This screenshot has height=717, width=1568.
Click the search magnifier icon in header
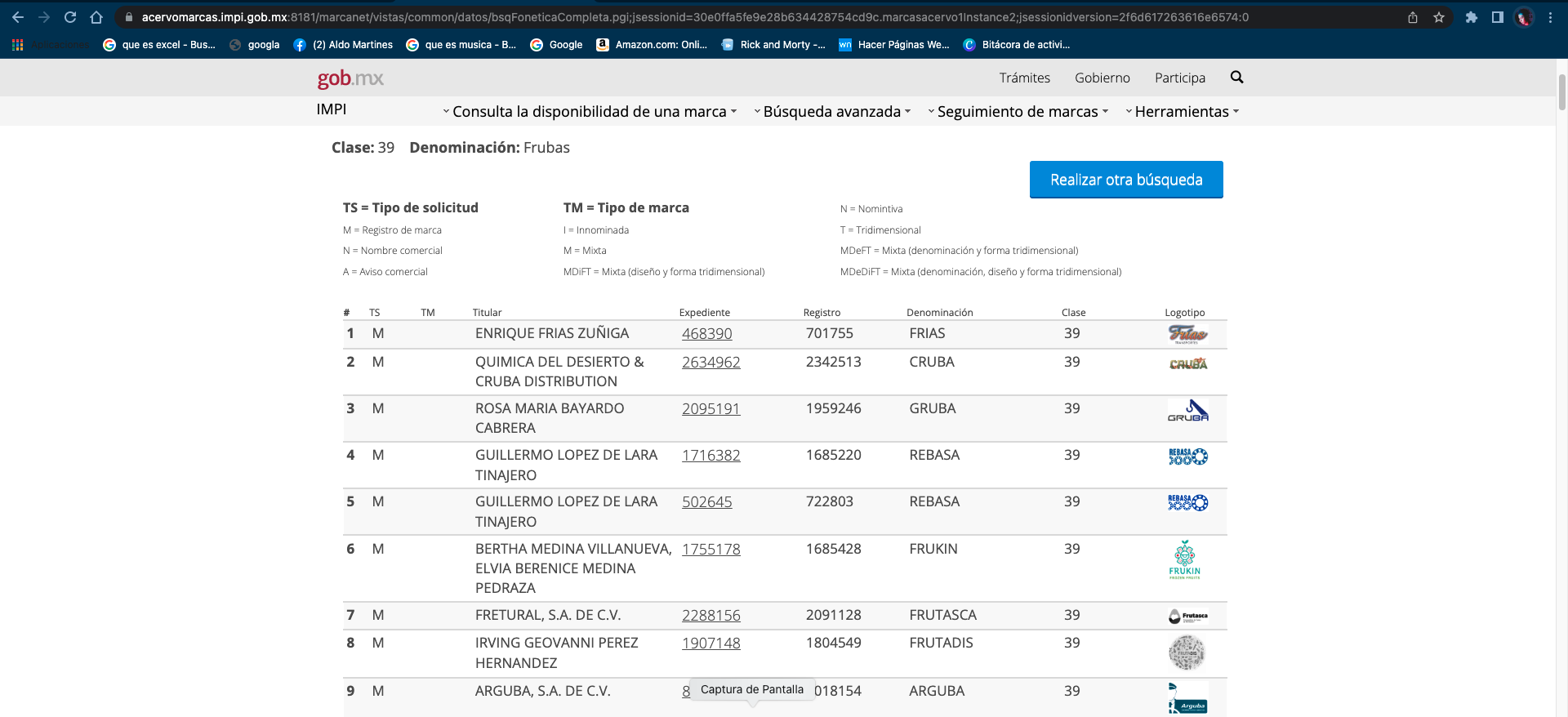[1236, 77]
